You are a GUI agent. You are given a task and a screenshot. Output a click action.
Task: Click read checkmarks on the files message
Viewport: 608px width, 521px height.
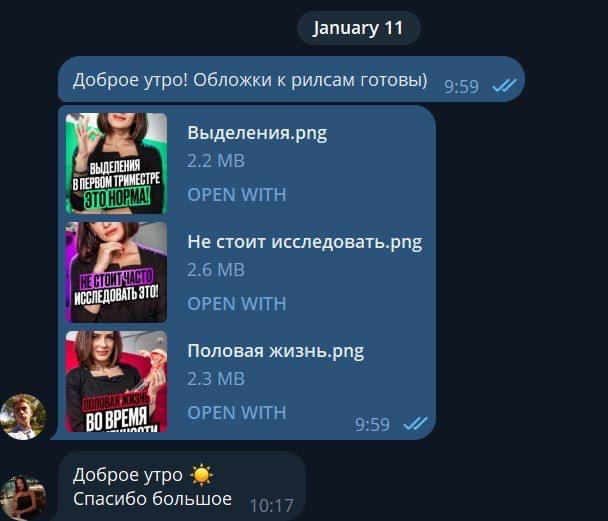(415, 424)
